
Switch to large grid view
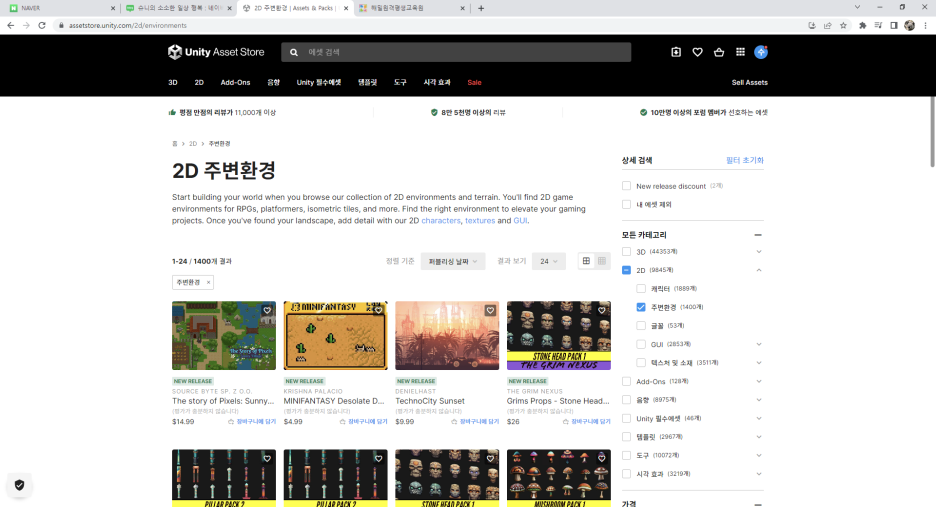(x=586, y=261)
